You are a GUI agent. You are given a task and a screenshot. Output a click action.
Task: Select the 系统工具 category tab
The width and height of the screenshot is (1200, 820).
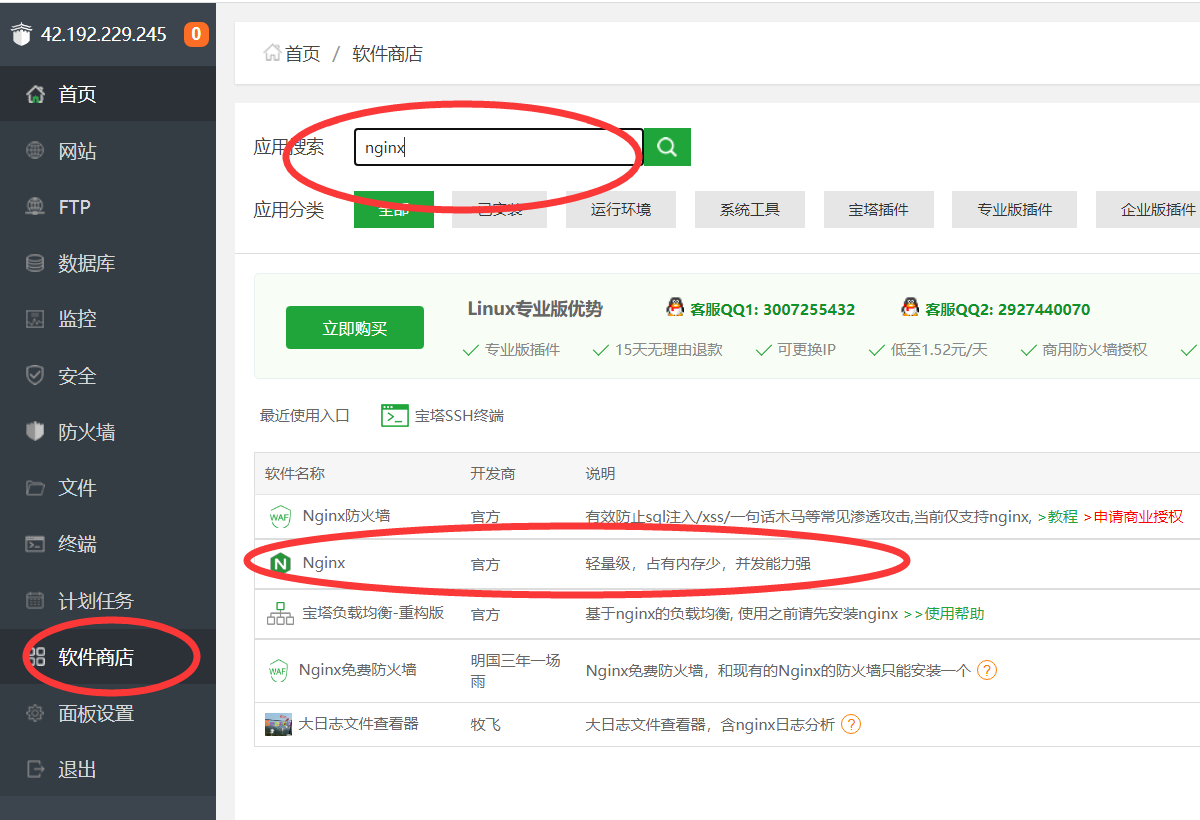click(750, 209)
